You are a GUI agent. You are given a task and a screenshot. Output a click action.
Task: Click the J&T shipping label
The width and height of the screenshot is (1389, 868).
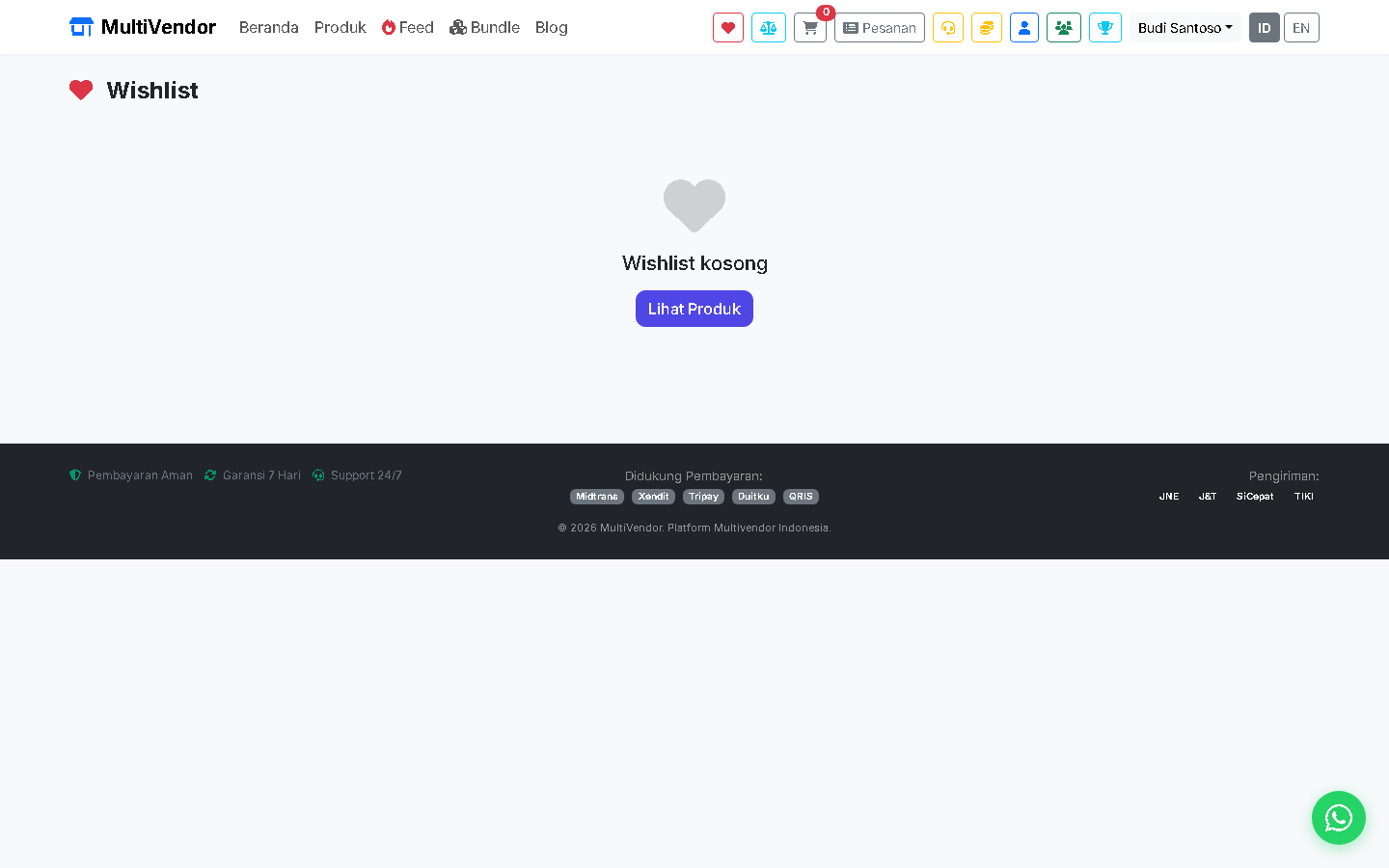pyautogui.click(x=1208, y=497)
